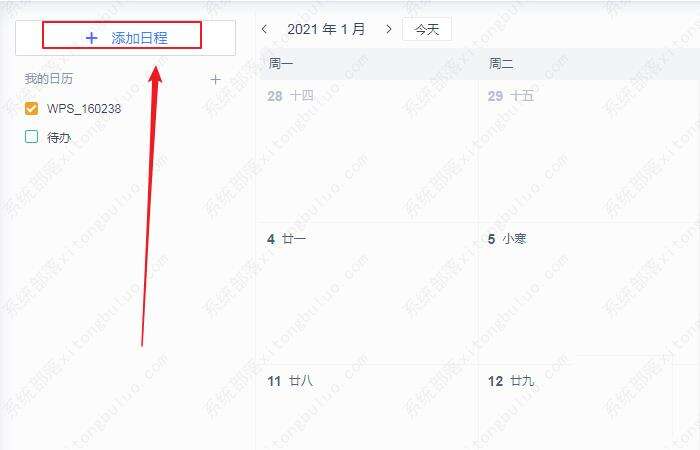Select January 4 廿一 day cell

[x=367, y=293]
